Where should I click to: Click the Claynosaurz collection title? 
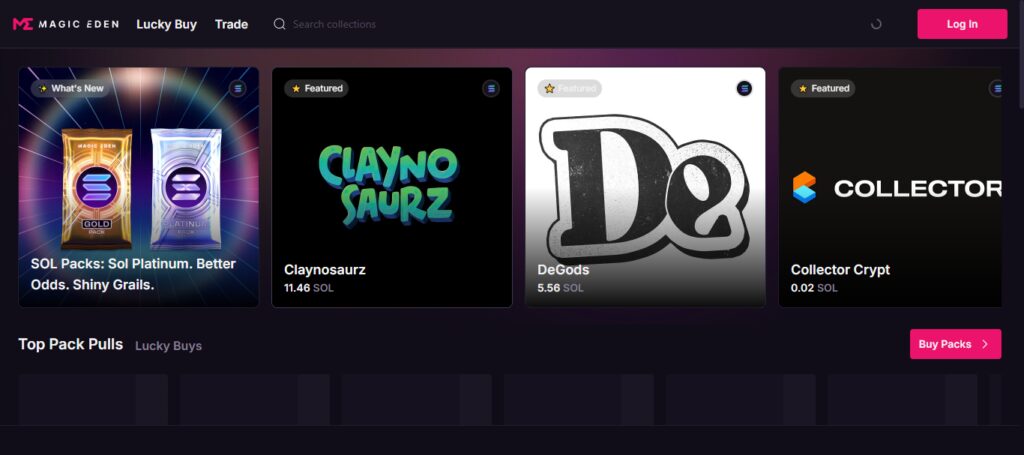click(325, 270)
